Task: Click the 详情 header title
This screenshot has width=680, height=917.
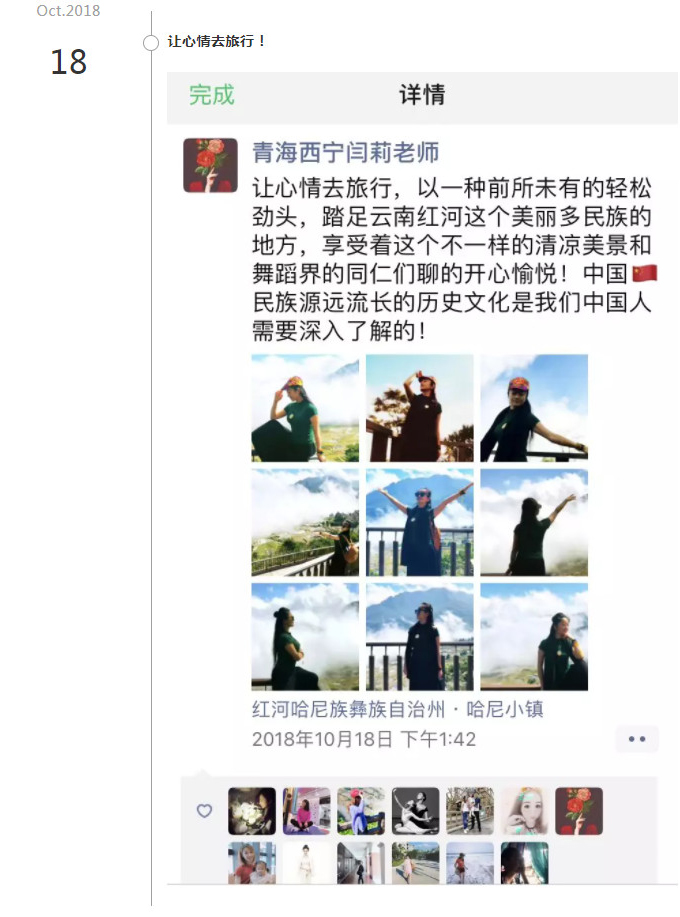Action: [x=422, y=95]
